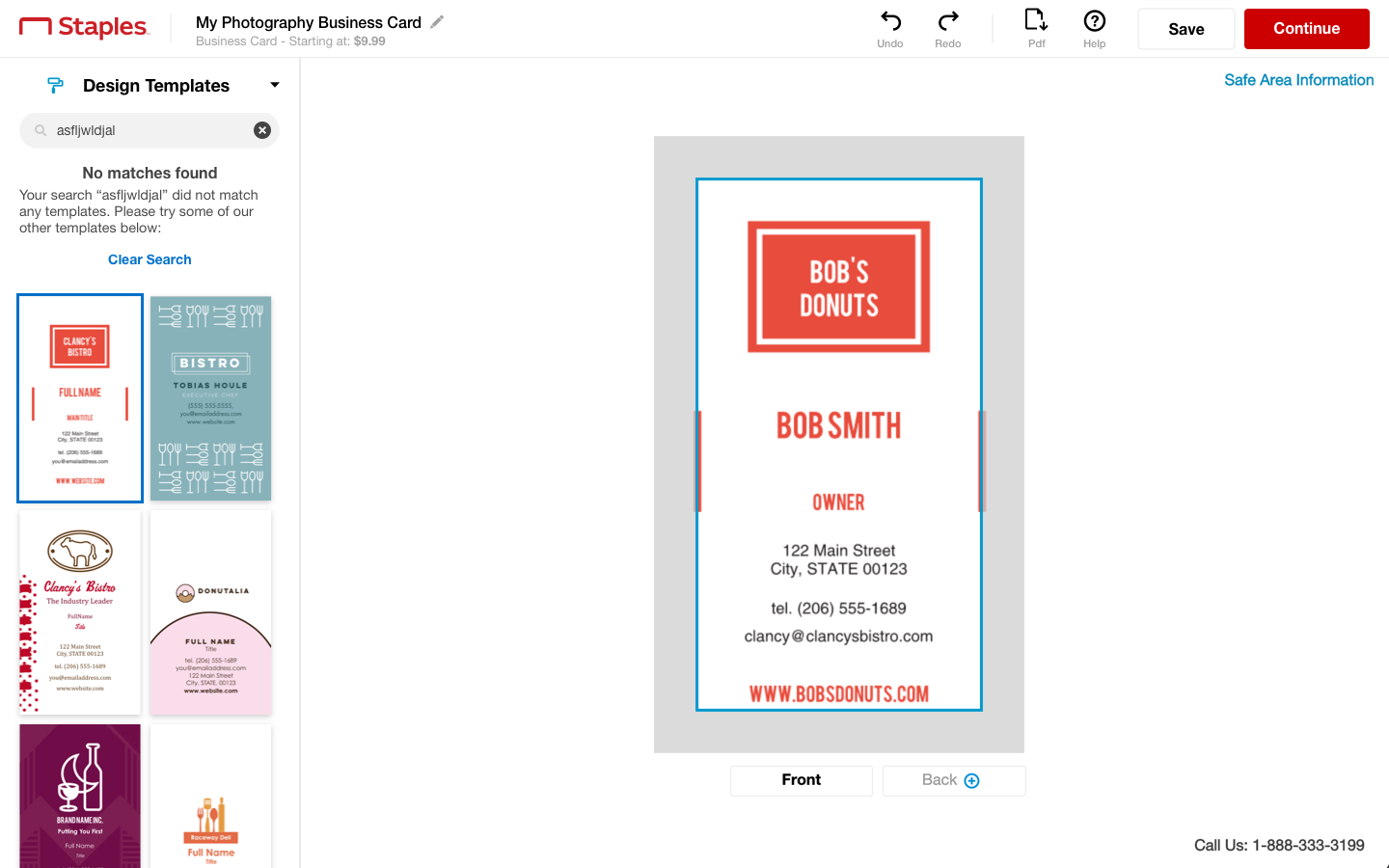Image resolution: width=1389 pixels, height=868 pixels.
Task: Click the No matches found heading
Action: (150, 173)
